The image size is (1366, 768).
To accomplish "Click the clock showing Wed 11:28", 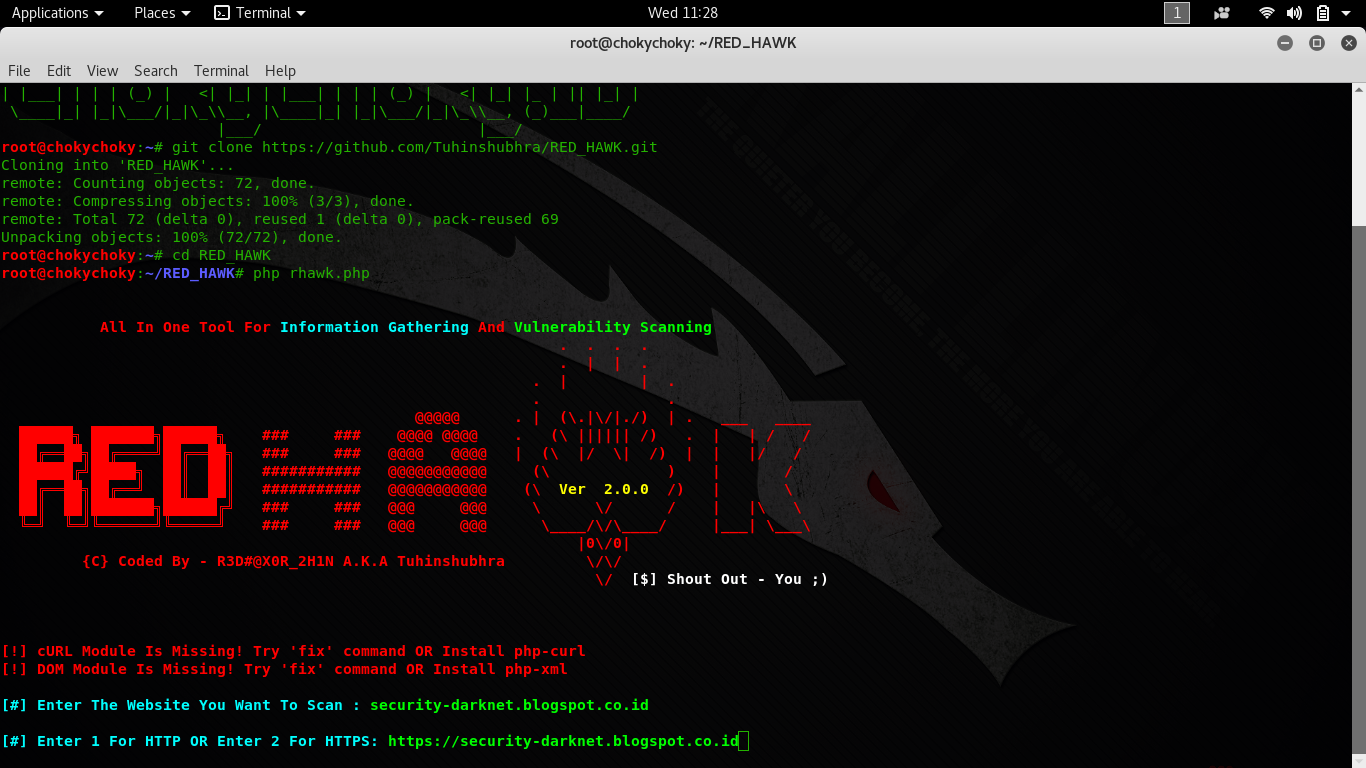I will pyautogui.click(x=683, y=13).
